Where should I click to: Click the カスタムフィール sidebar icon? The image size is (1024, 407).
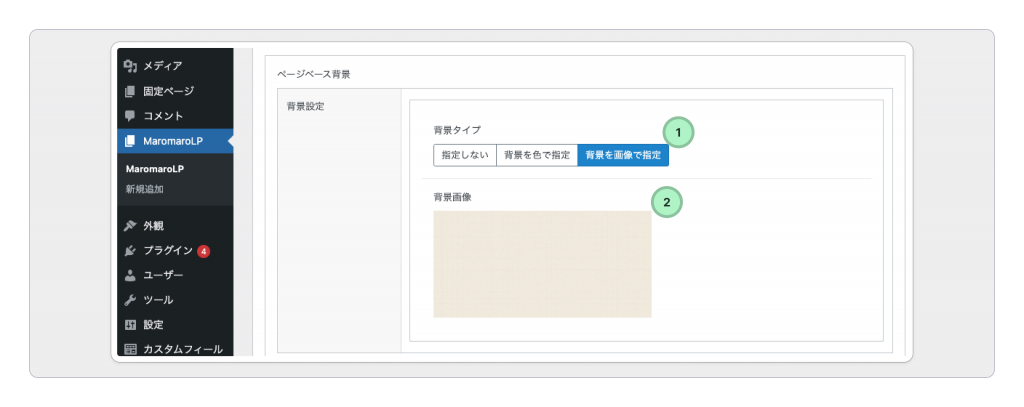(x=130, y=349)
